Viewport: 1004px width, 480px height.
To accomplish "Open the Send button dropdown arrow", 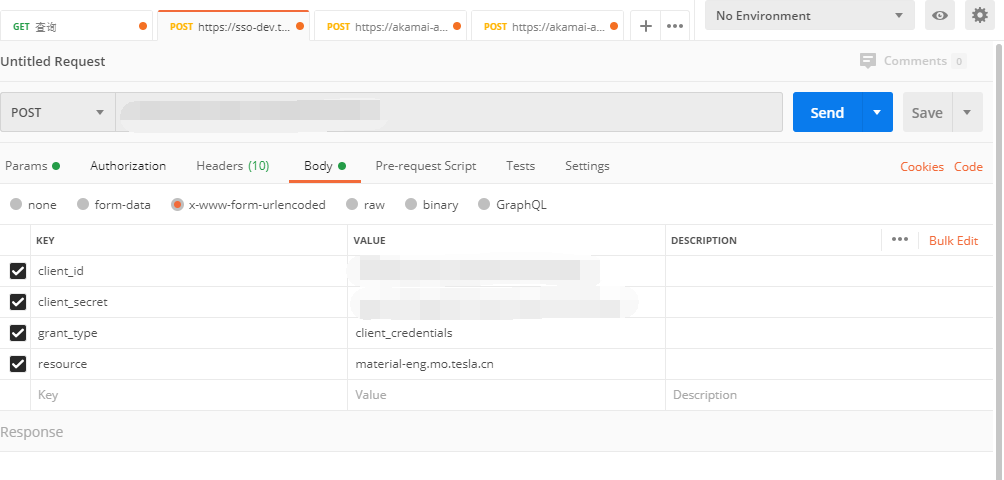I will tap(877, 113).
